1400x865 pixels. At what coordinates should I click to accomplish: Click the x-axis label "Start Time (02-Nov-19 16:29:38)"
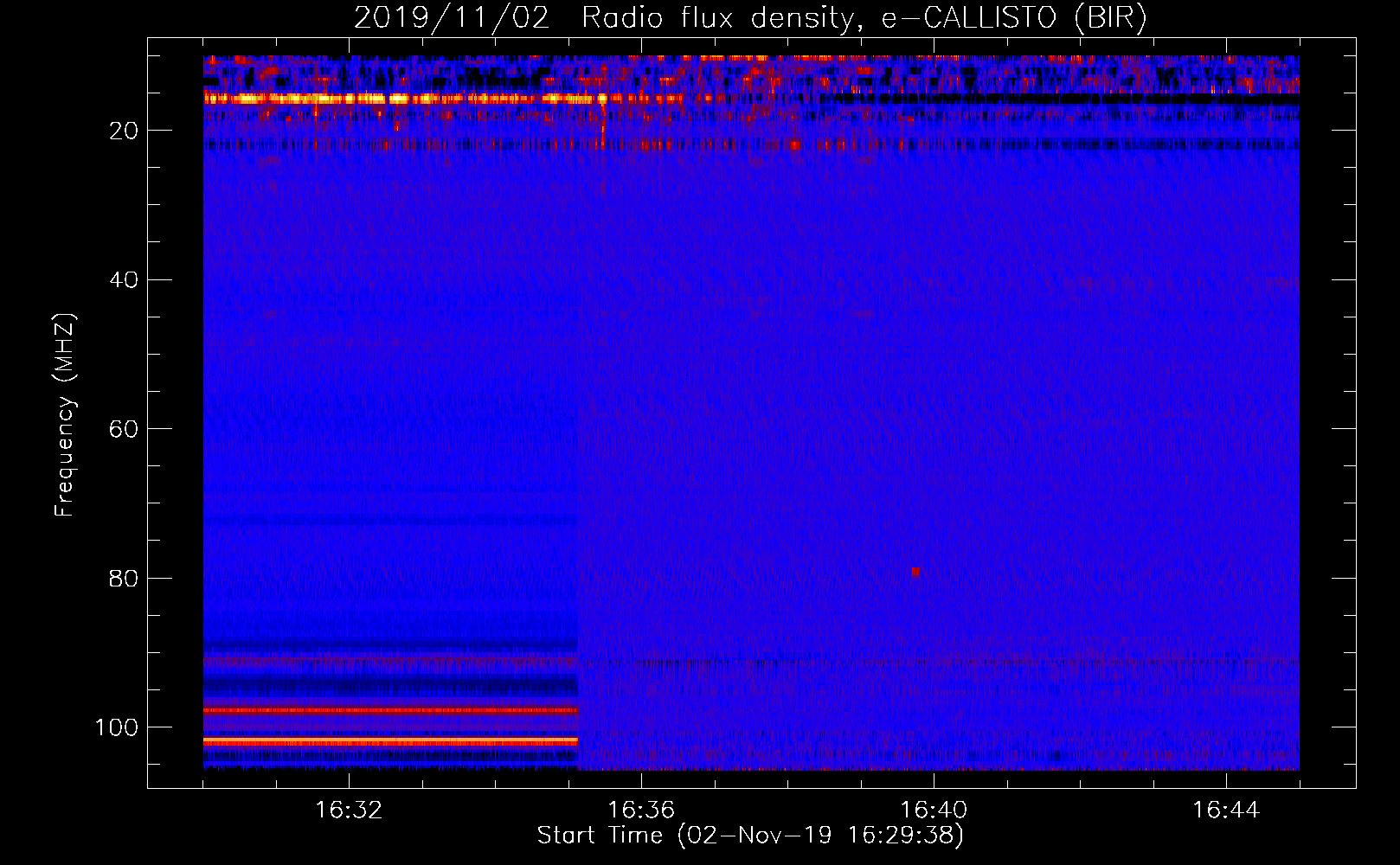pyautogui.click(x=750, y=836)
